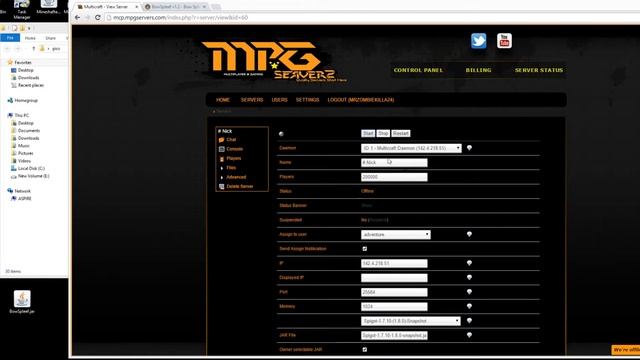Open the Spigot JAR selection dropdown
Viewport: 640px width, 360px height.
point(411,321)
